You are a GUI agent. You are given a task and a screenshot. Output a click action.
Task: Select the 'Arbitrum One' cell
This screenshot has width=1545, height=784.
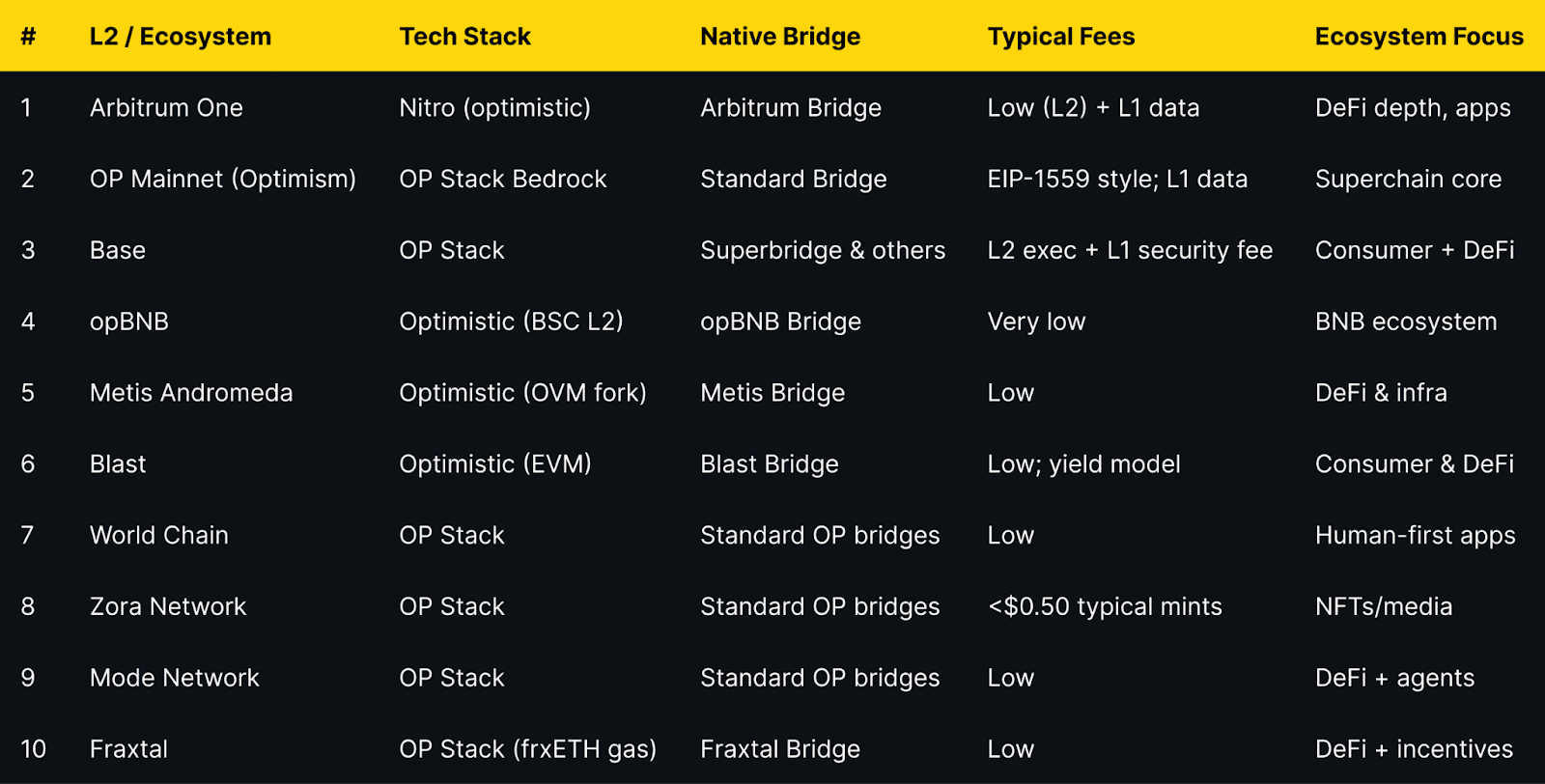tap(166, 108)
